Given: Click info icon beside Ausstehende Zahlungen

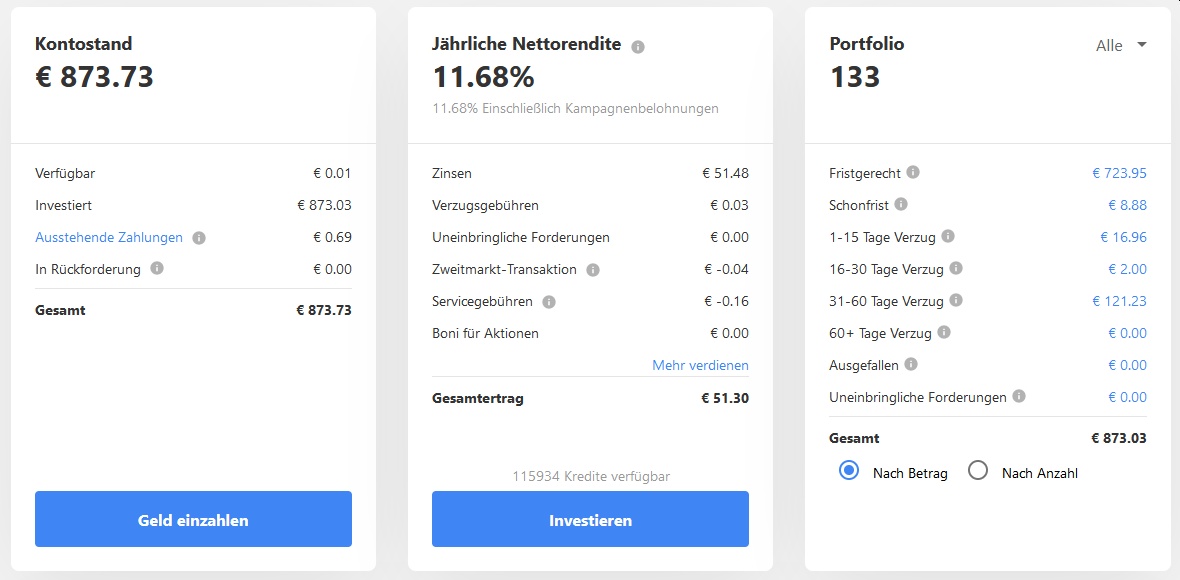Looking at the screenshot, I should click(199, 238).
